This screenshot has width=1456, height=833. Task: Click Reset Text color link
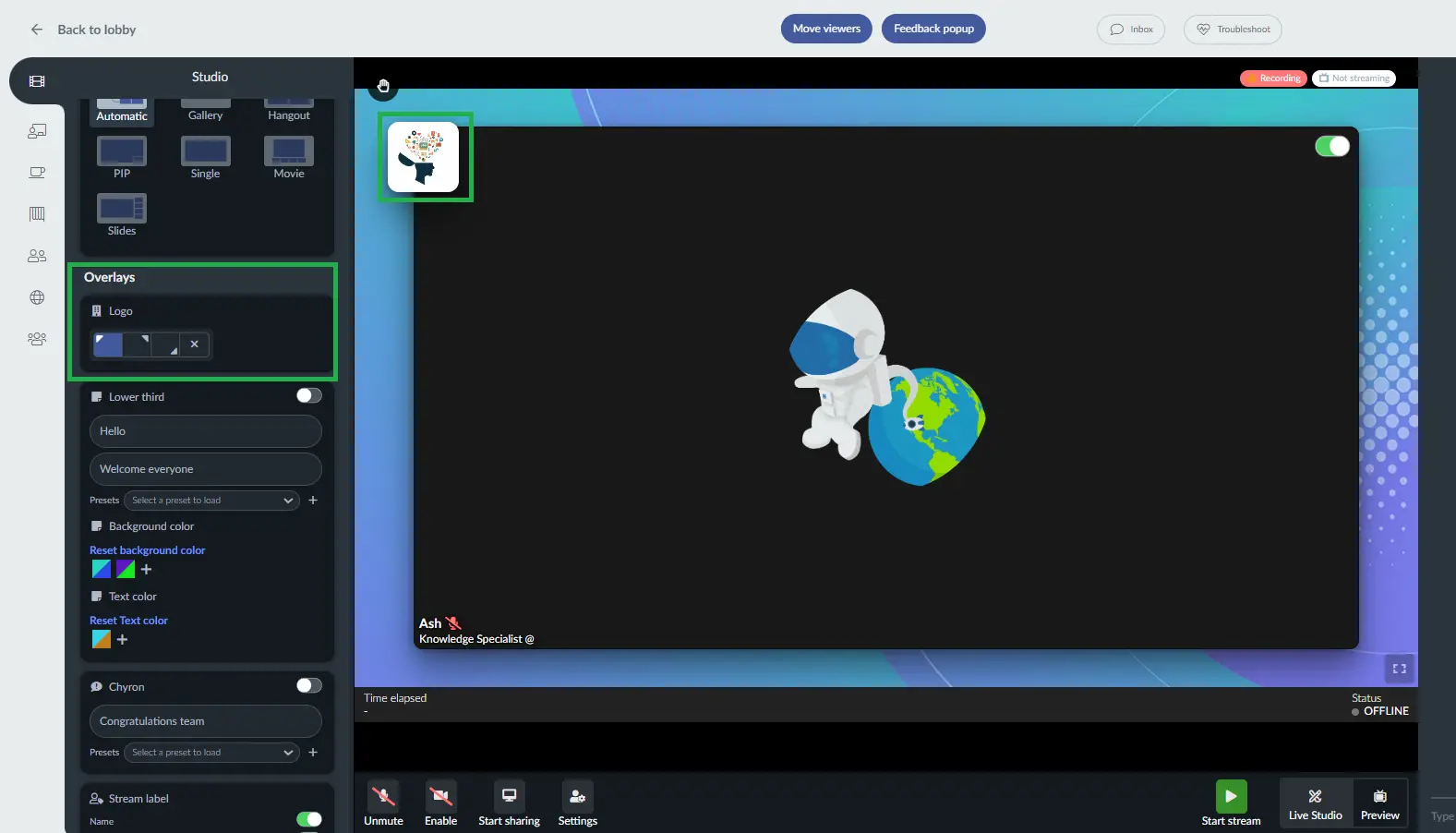tap(128, 621)
